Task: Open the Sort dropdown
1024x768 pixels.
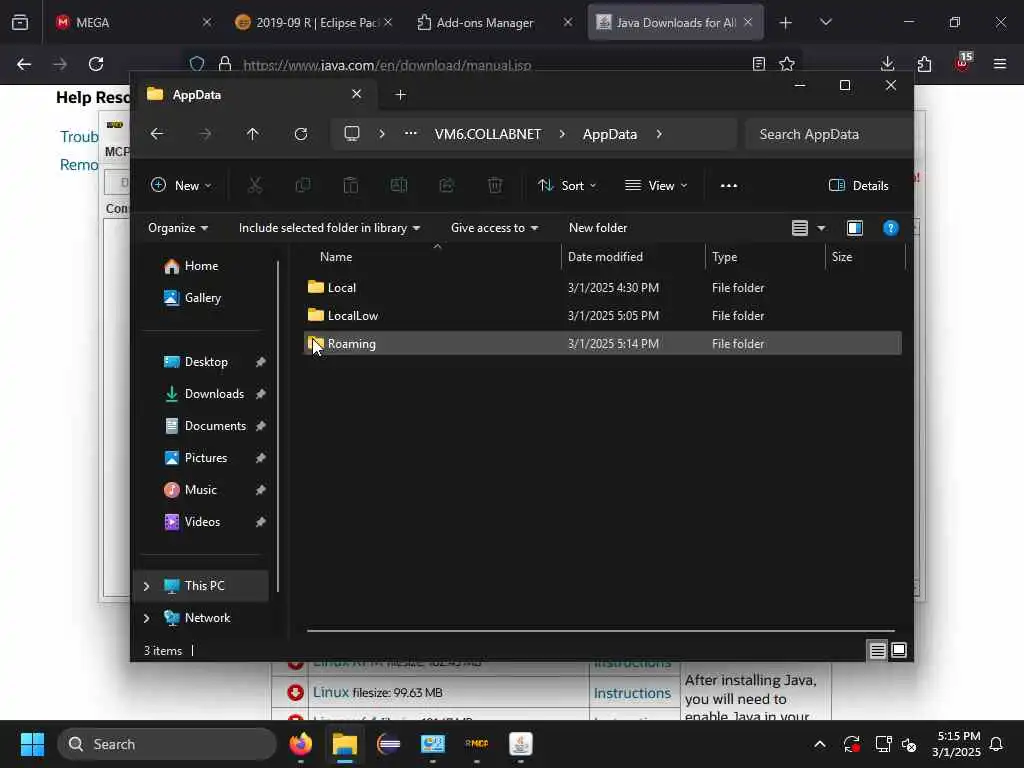Action: [567, 185]
